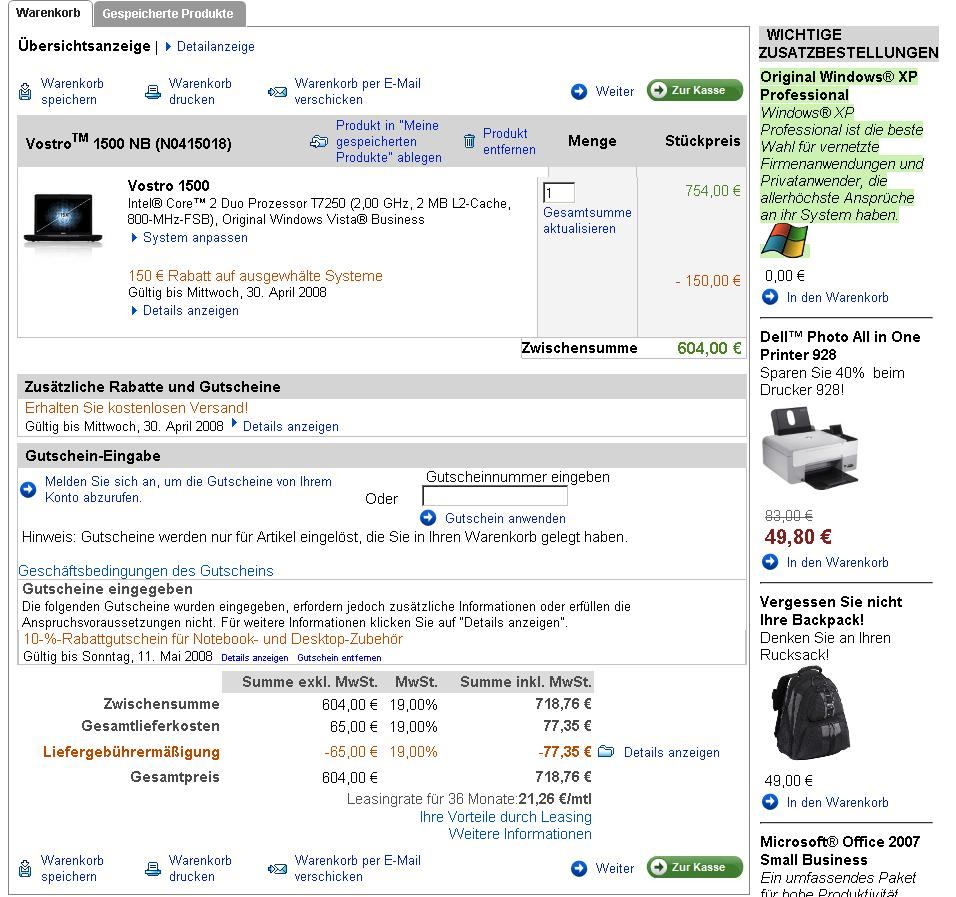The width and height of the screenshot is (956, 897).
Task: Click arrow icon under Printer 928 price
Action: (x=770, y=562)
